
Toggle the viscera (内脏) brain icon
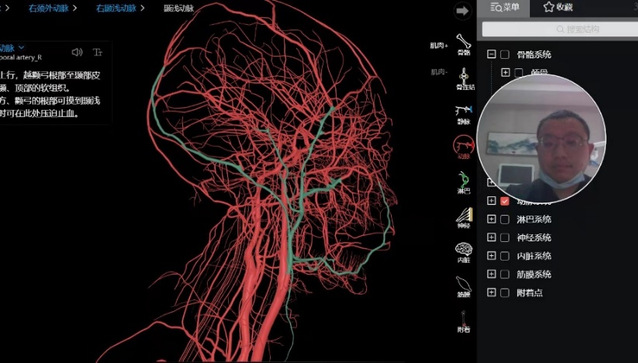pos(463,252)
